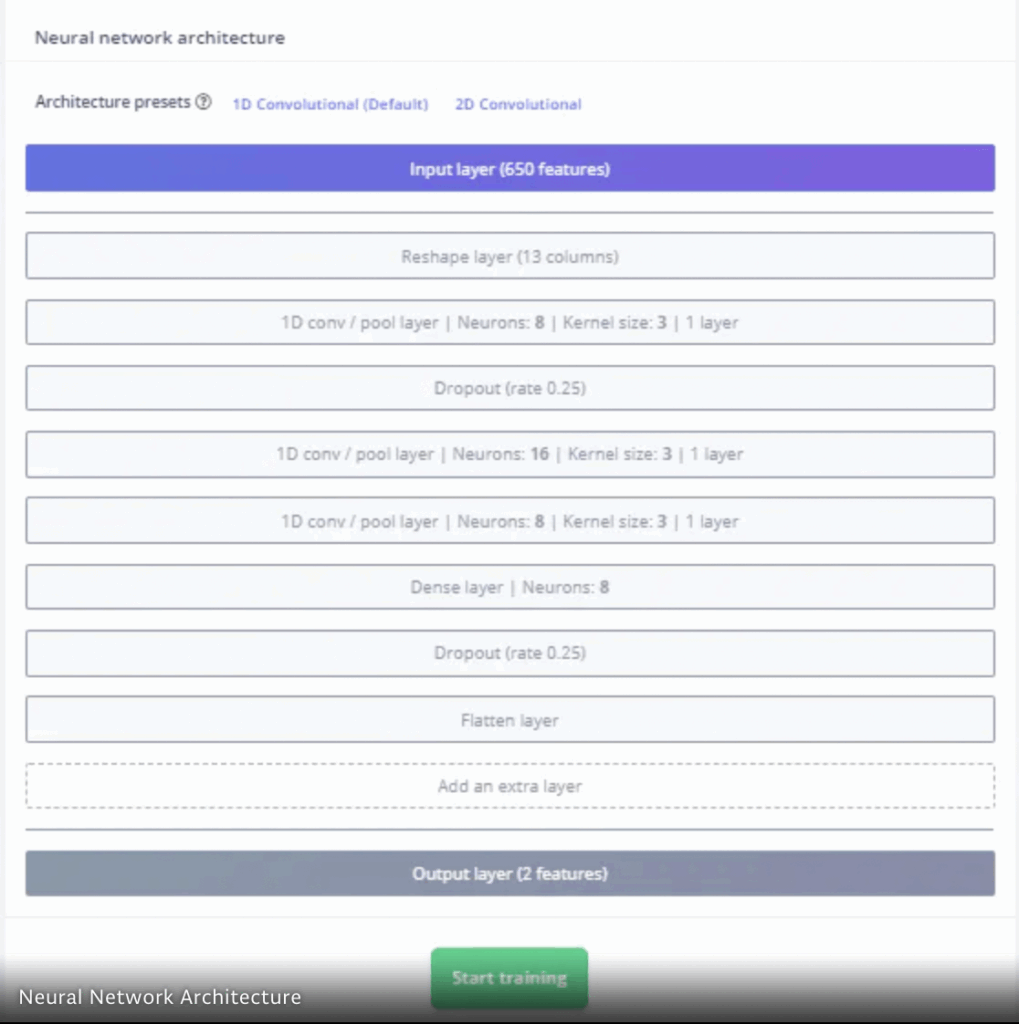Click the Architecture presets help icon
This screenshot has height=1024, width=1019.
(204, 102)
